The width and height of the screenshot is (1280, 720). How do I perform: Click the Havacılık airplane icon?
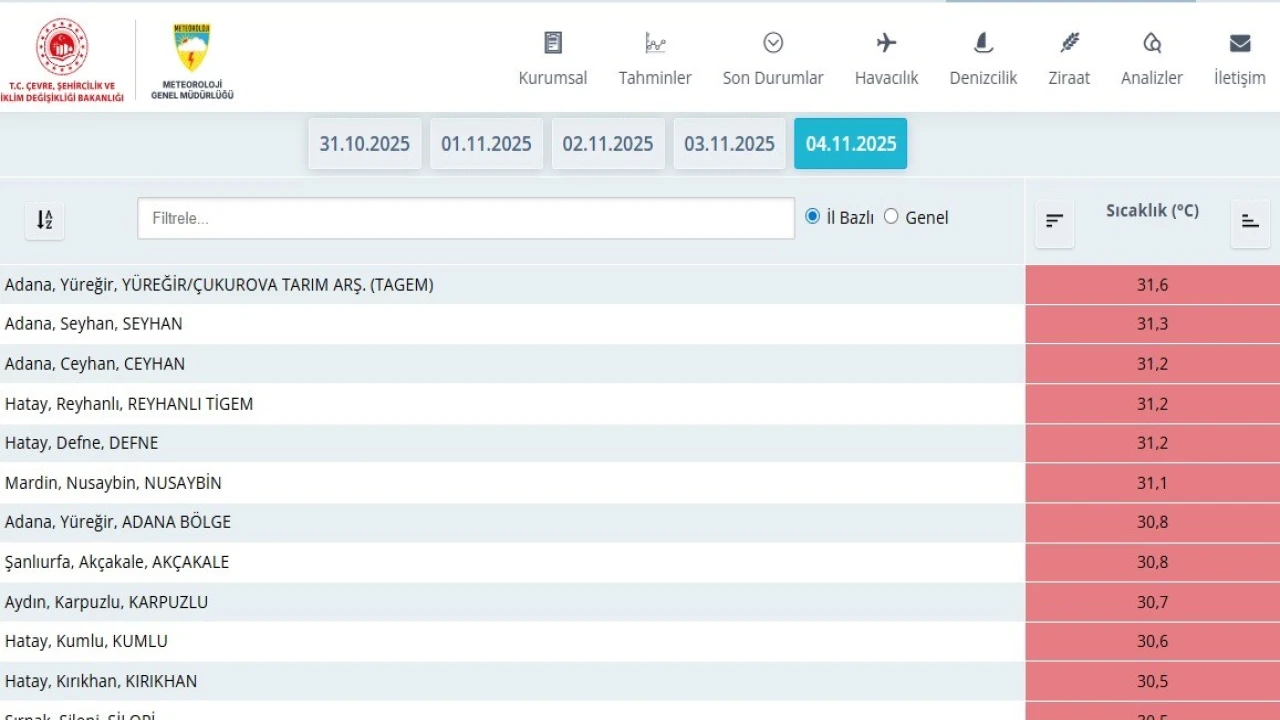[x=886, y=43]
